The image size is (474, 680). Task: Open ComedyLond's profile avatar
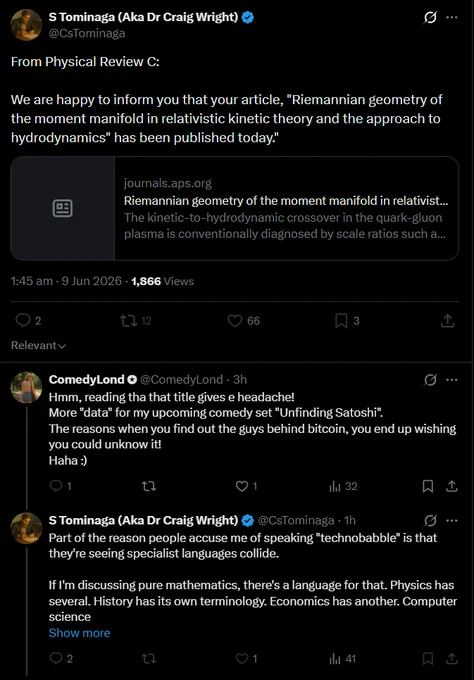coord(26,387)
